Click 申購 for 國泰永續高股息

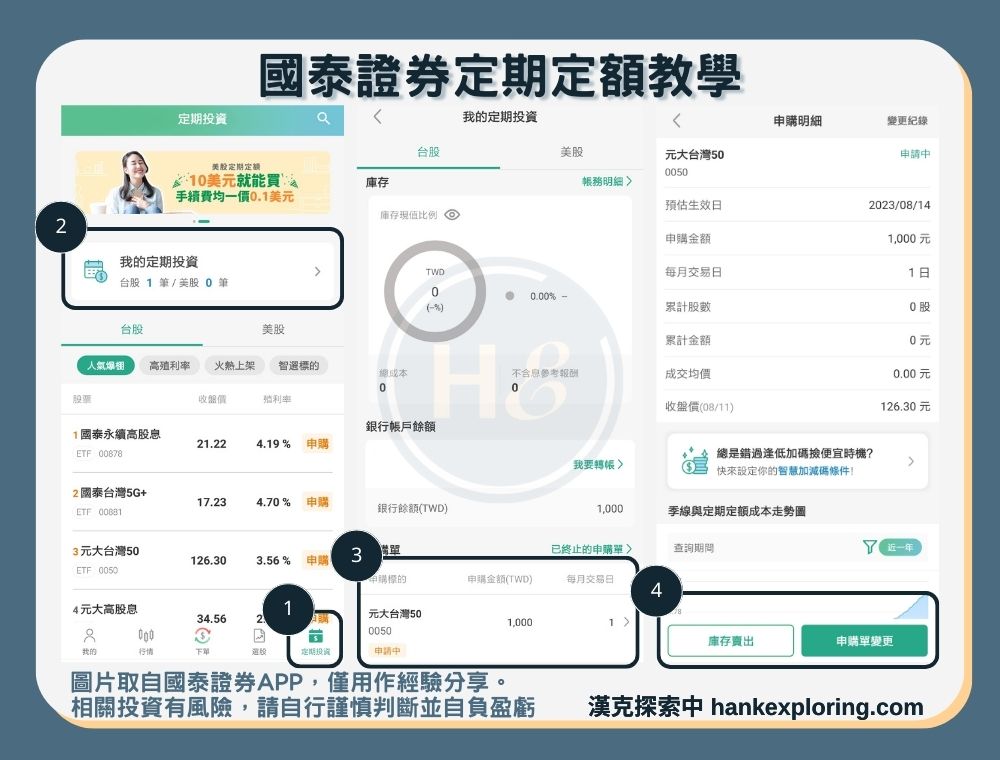tap(318, 444)
